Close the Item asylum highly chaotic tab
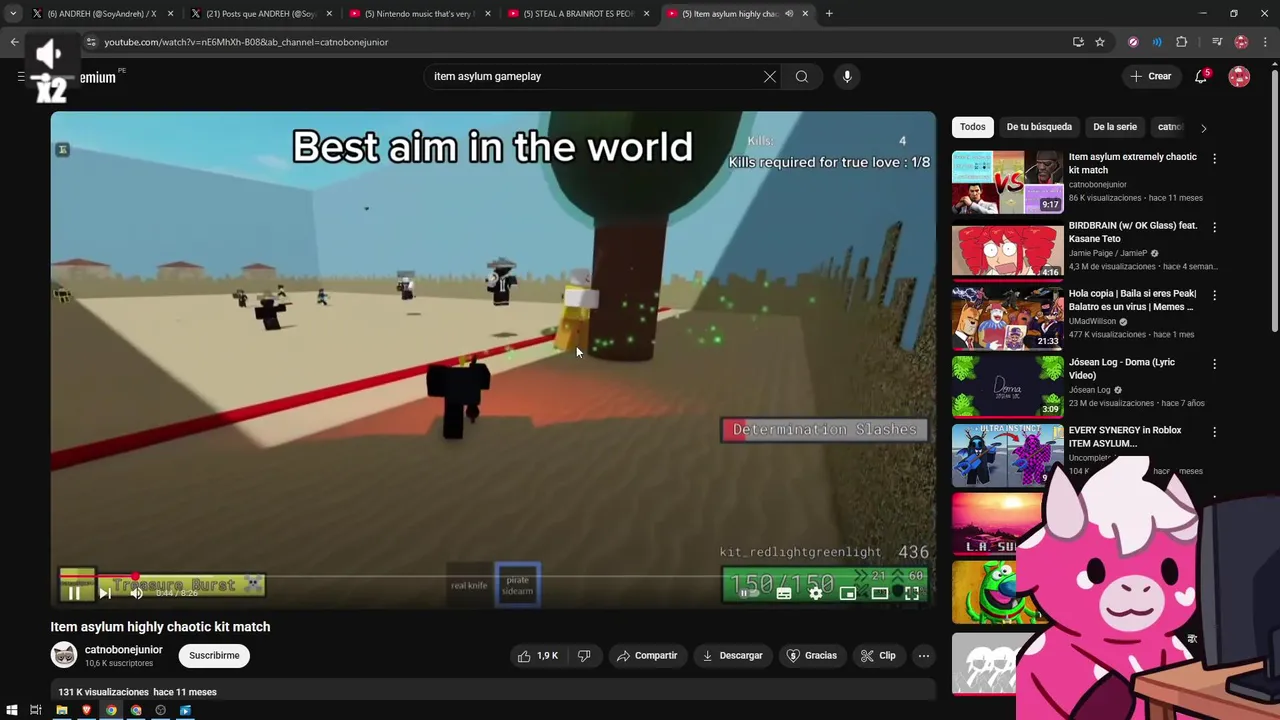1280x720 pixels. [805, 14]
